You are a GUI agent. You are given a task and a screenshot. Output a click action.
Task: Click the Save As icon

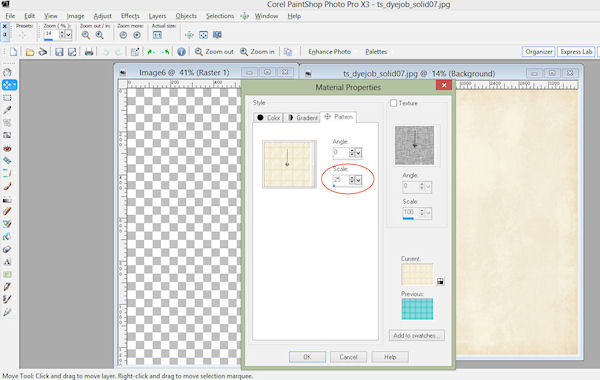pyautogui.click(x=72, y=52)
